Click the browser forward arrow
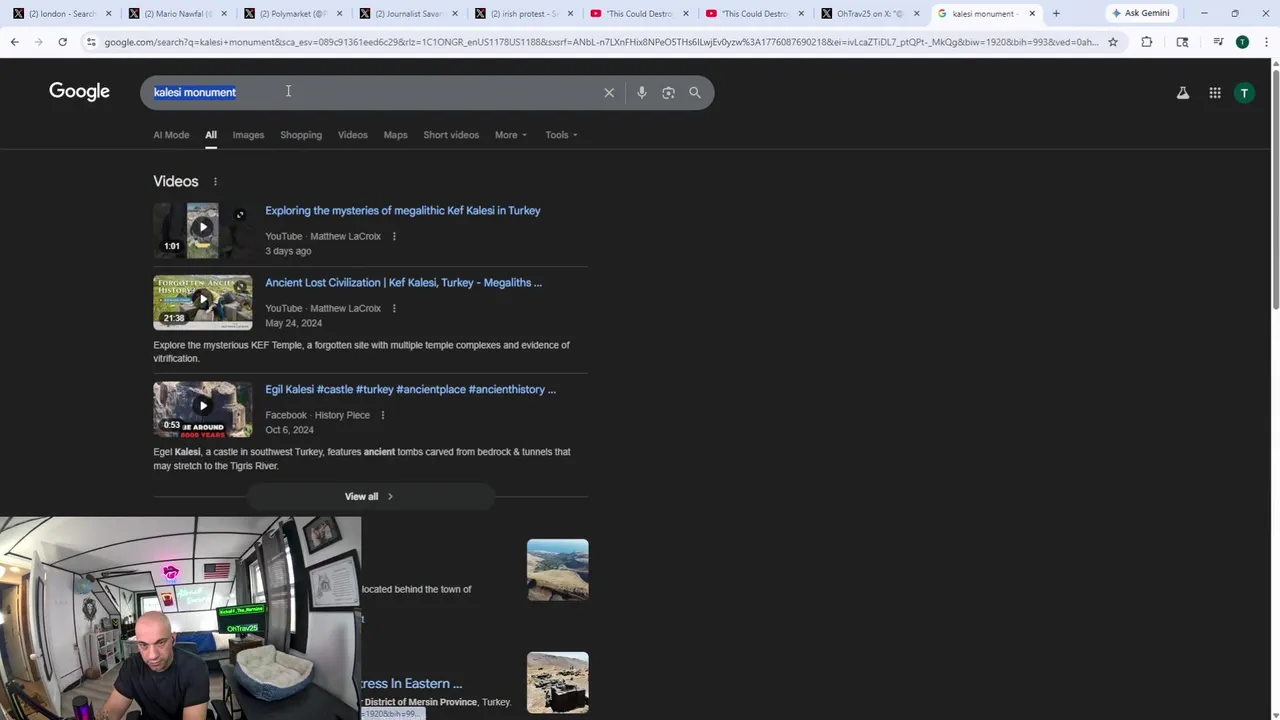 tap(38, 42)
